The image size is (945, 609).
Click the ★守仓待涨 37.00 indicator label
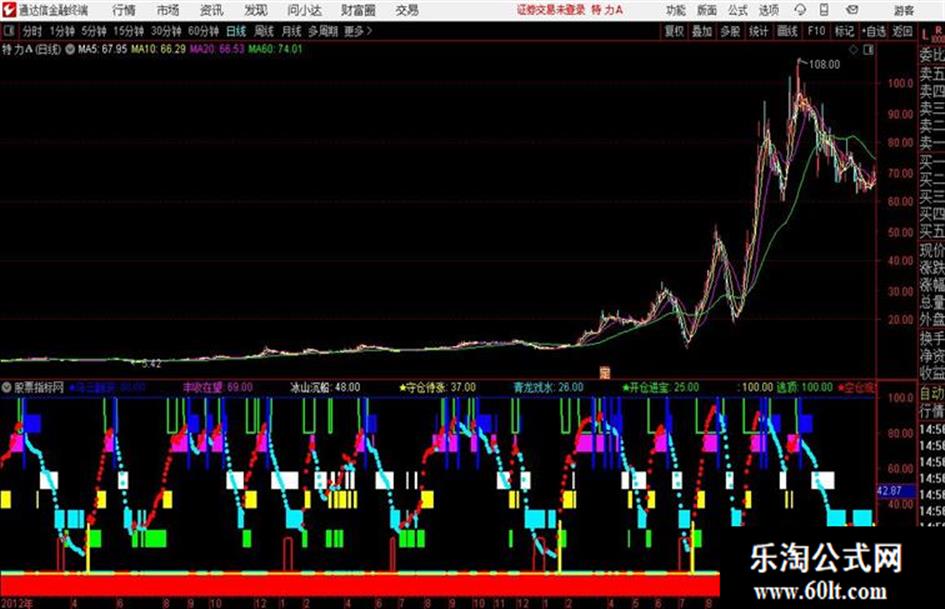[438, 387]
